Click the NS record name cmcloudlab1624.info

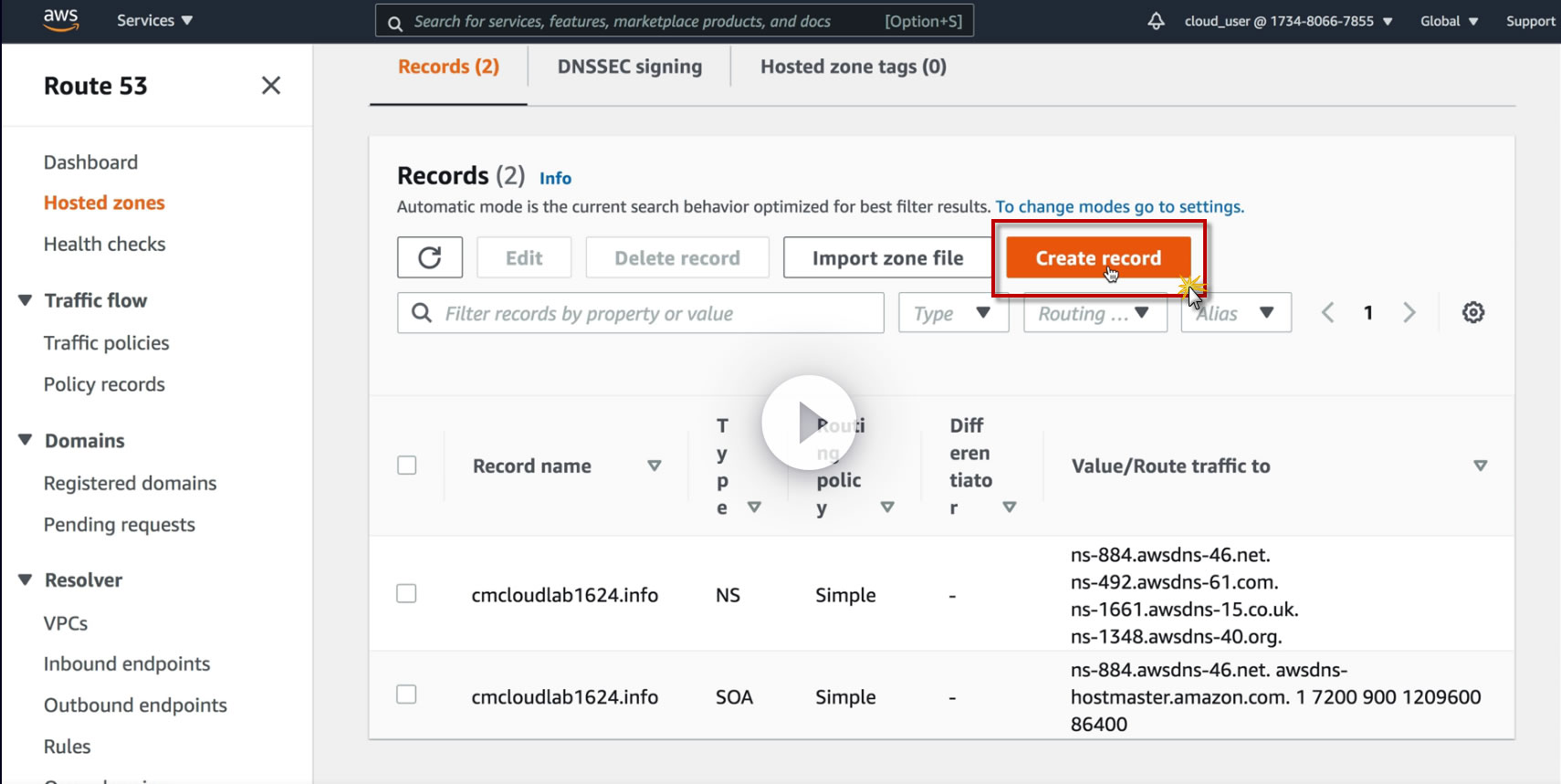(x=564, y=595)
